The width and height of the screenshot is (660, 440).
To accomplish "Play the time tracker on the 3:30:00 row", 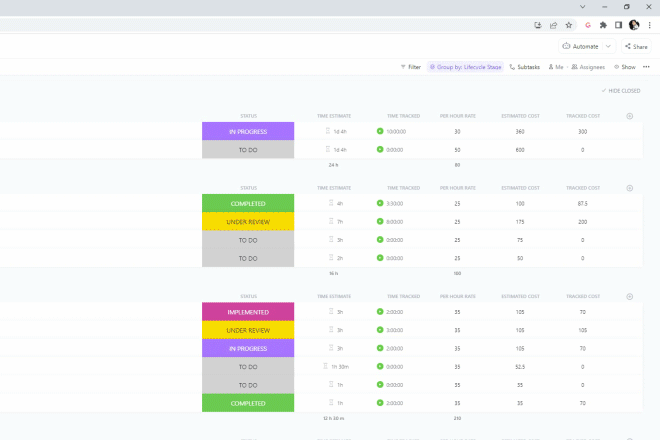I will [x=380, y=203].
